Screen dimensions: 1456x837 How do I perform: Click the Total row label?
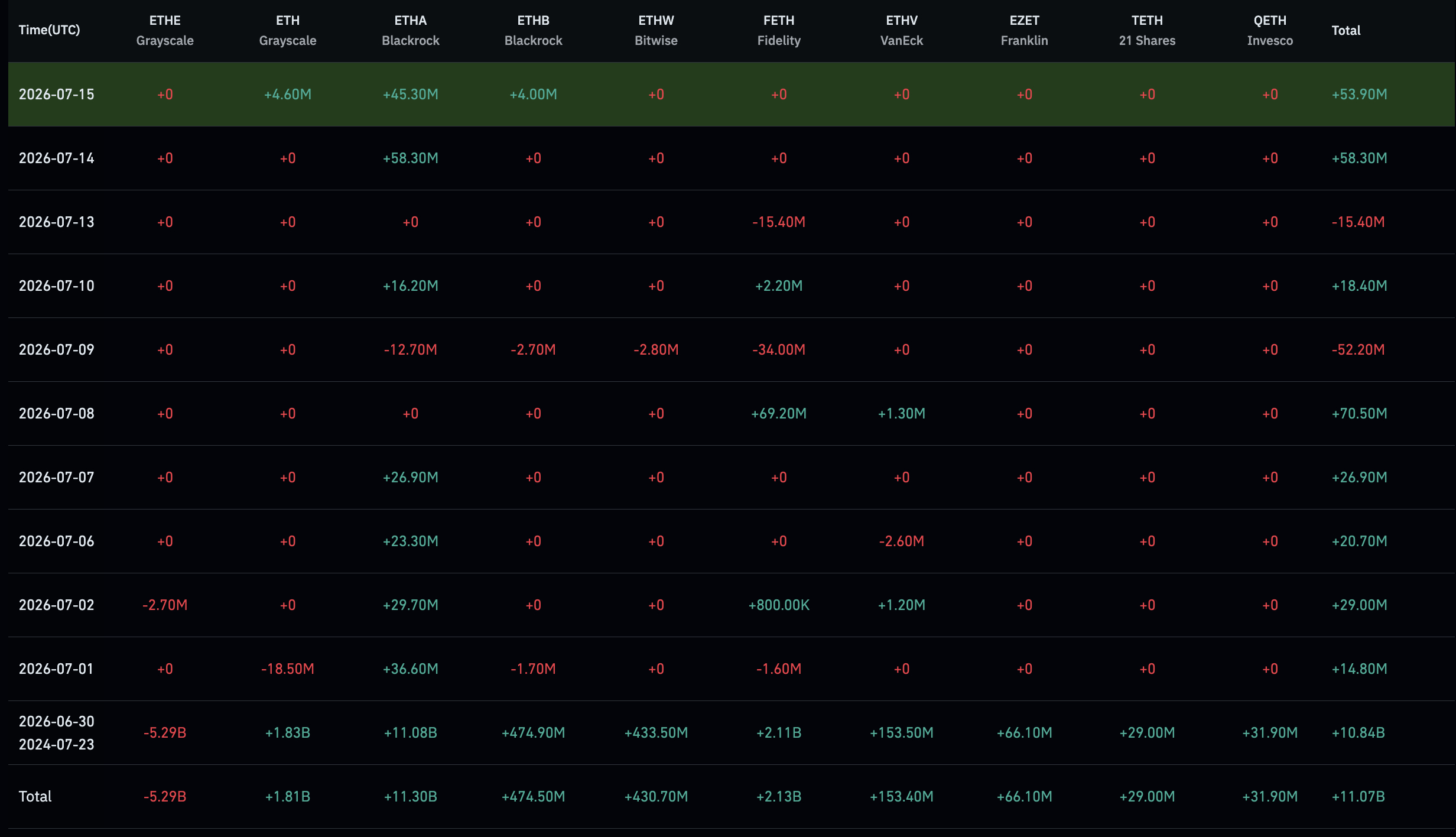[35, 797]
